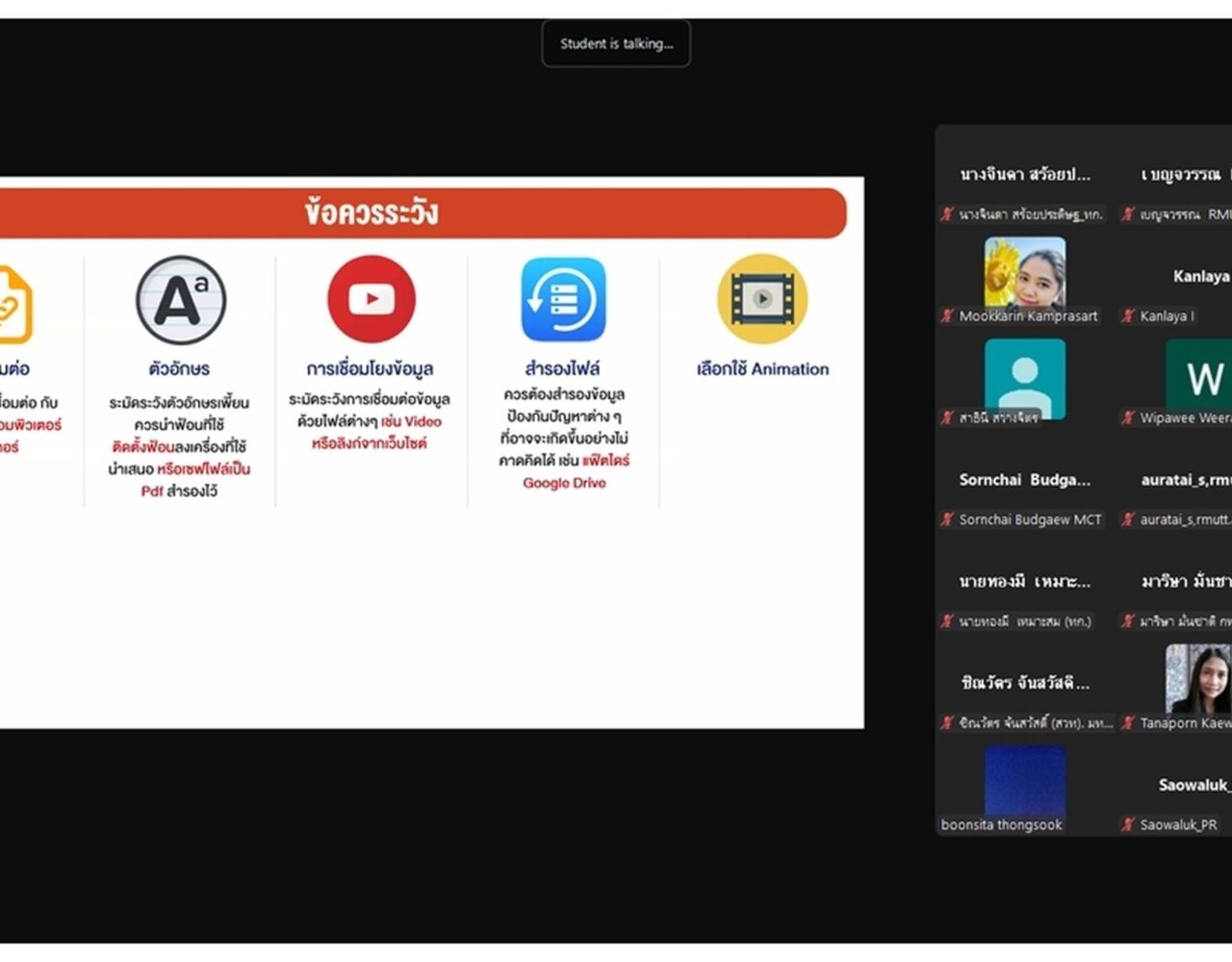This screenshot has width=1232, height=962.
Task: Click the yellow film animation icon on slide
Action: click(762, 299)
